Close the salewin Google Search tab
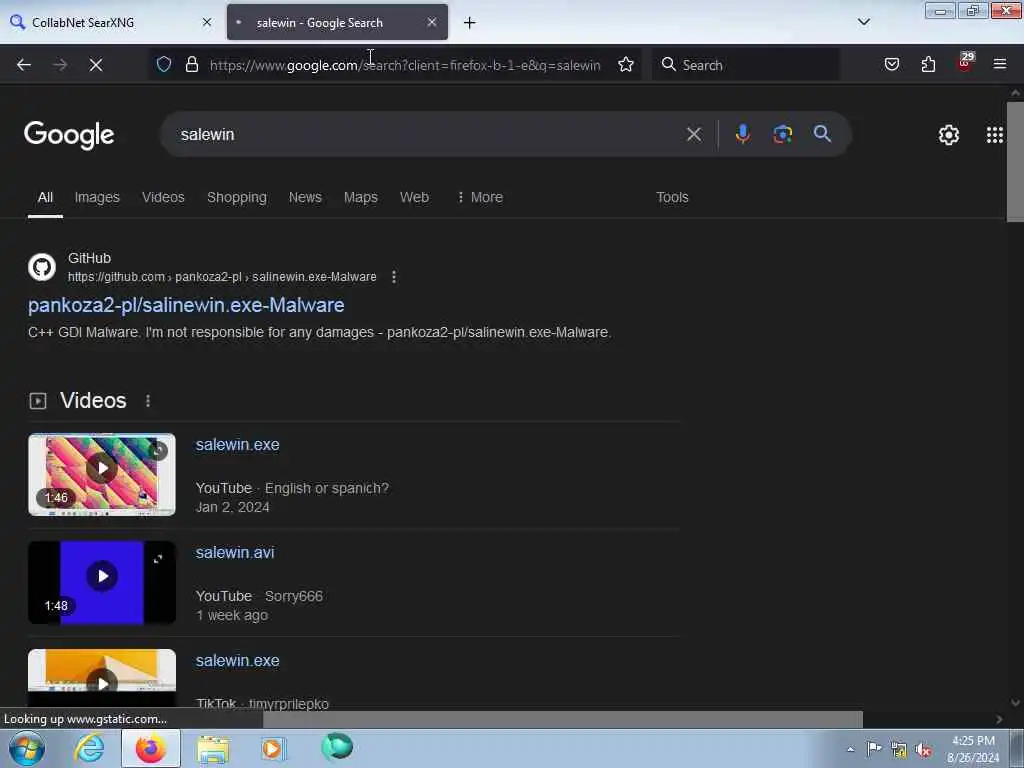Image resolution: width=1024 pixels, height=768 pixels. coord(432,22)
